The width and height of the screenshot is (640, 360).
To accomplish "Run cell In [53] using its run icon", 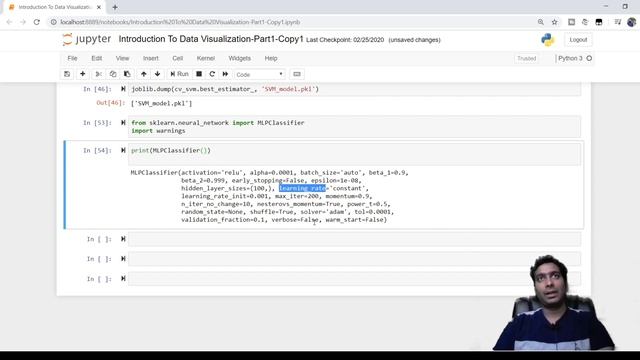I will (x=123, y=122).
